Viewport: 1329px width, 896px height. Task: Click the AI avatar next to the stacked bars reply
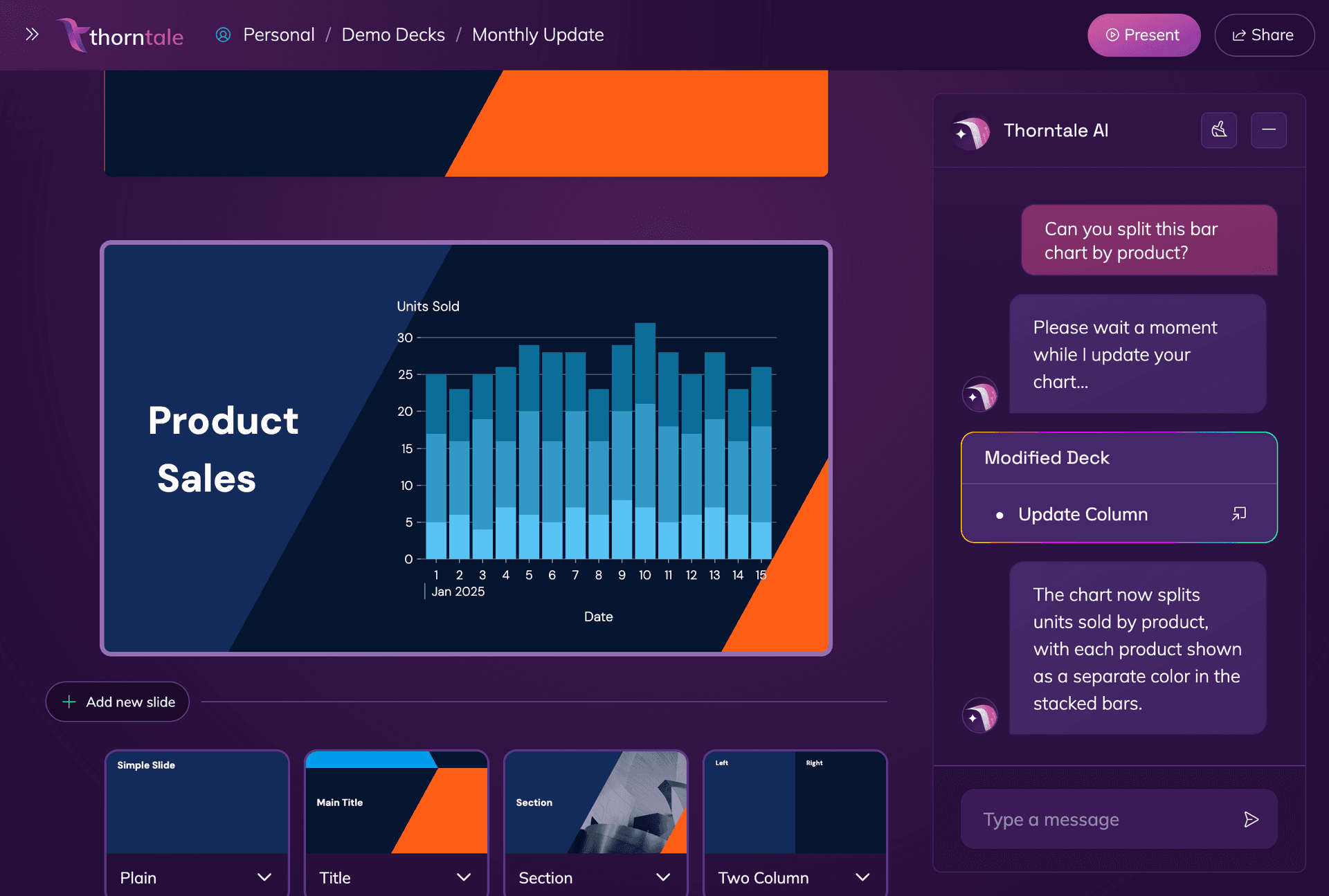[x=980, y=715]
